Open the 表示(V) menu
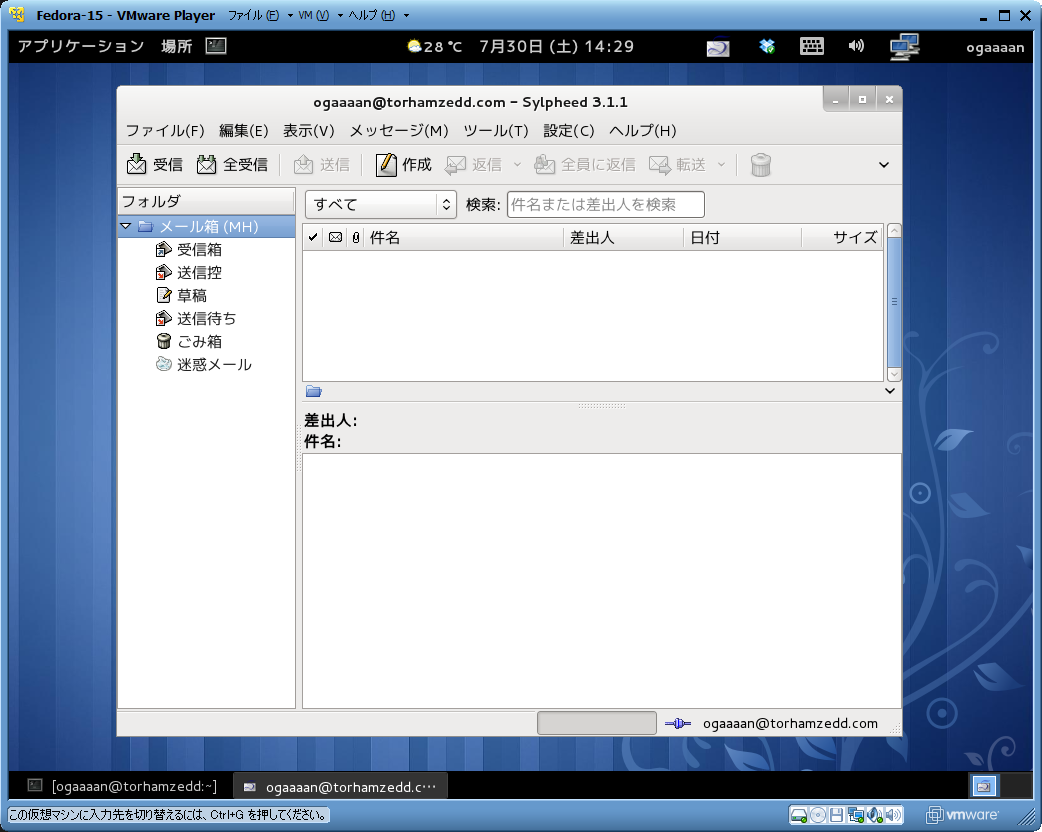The height and width of the screenshot is (832, 1042). point(309,131)
